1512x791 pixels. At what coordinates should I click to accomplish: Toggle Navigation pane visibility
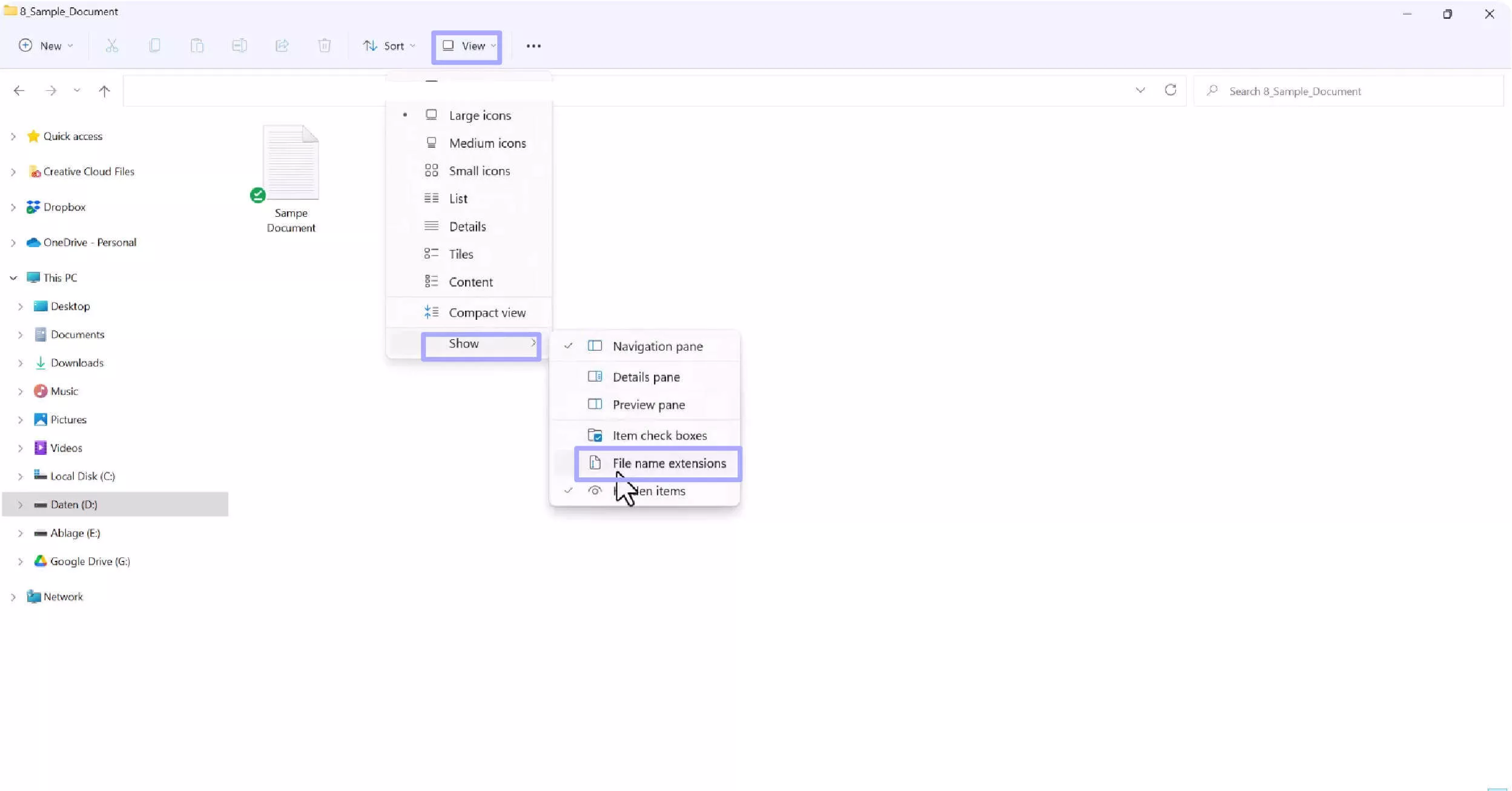click(656, 346)
